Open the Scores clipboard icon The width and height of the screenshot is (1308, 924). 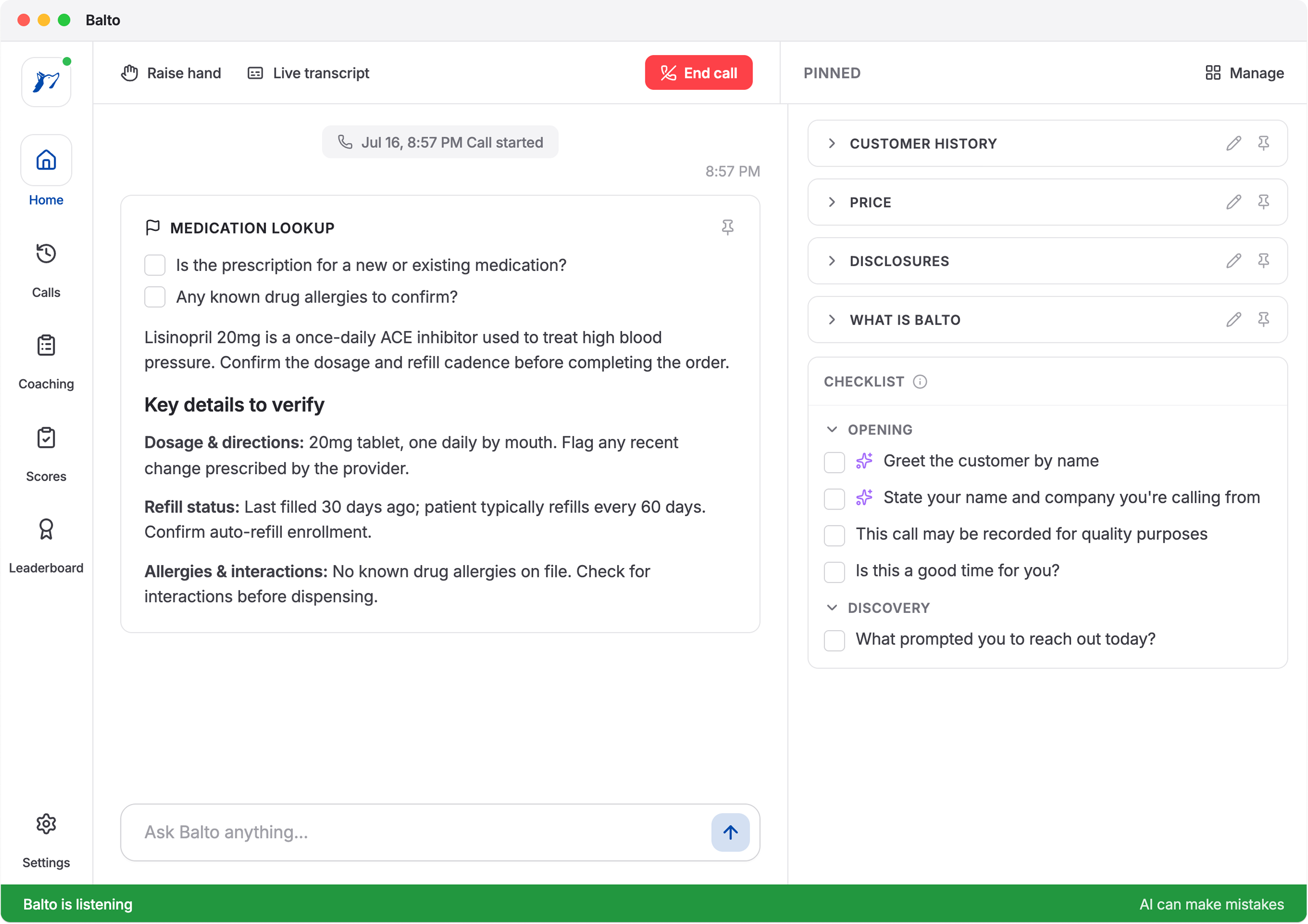click(x=46, y=438)
